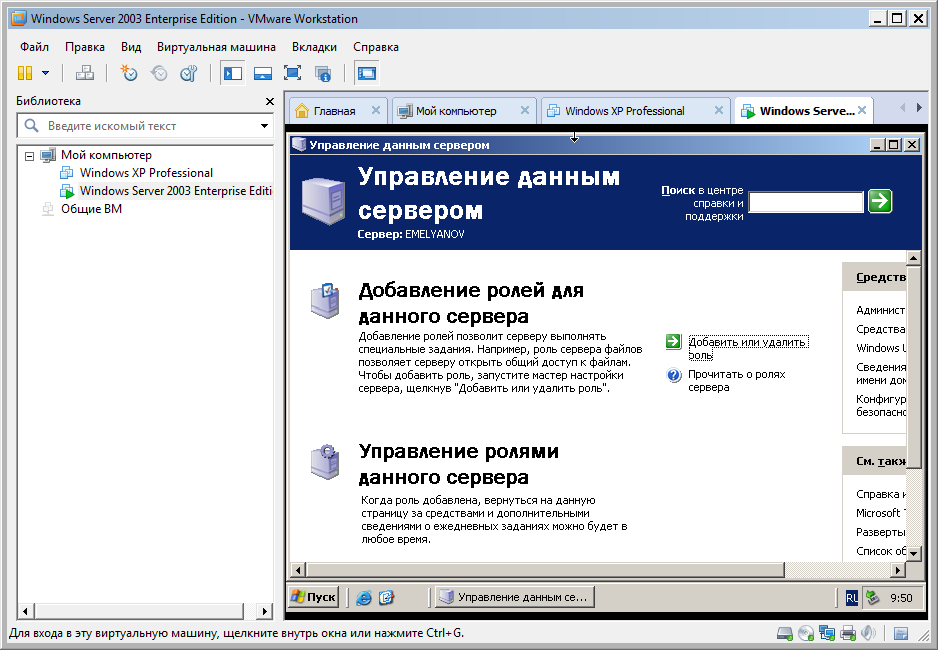The height and width of the screenshot is (650, 938).
Task: Toggle the library sidebar view icon
Action: coord(233,74)
